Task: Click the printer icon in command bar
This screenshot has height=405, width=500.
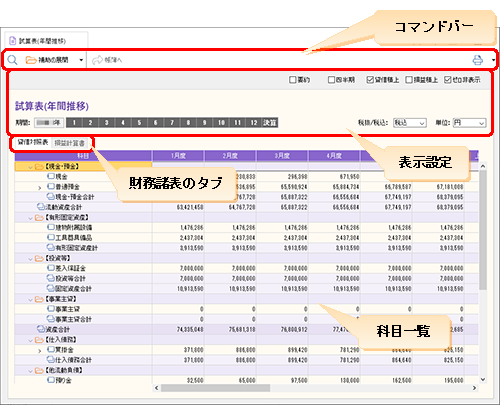Action: 478,60
